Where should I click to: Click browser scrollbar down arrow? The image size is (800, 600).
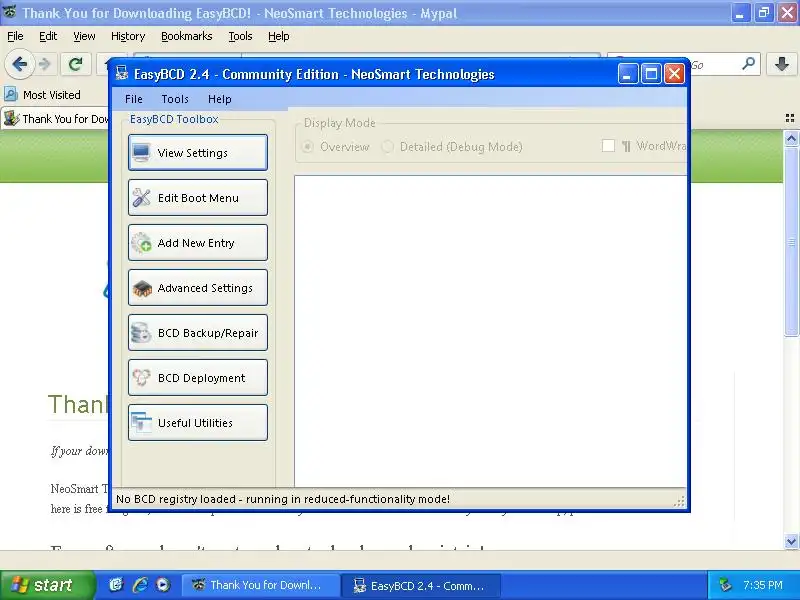click(x=791, y=541)
